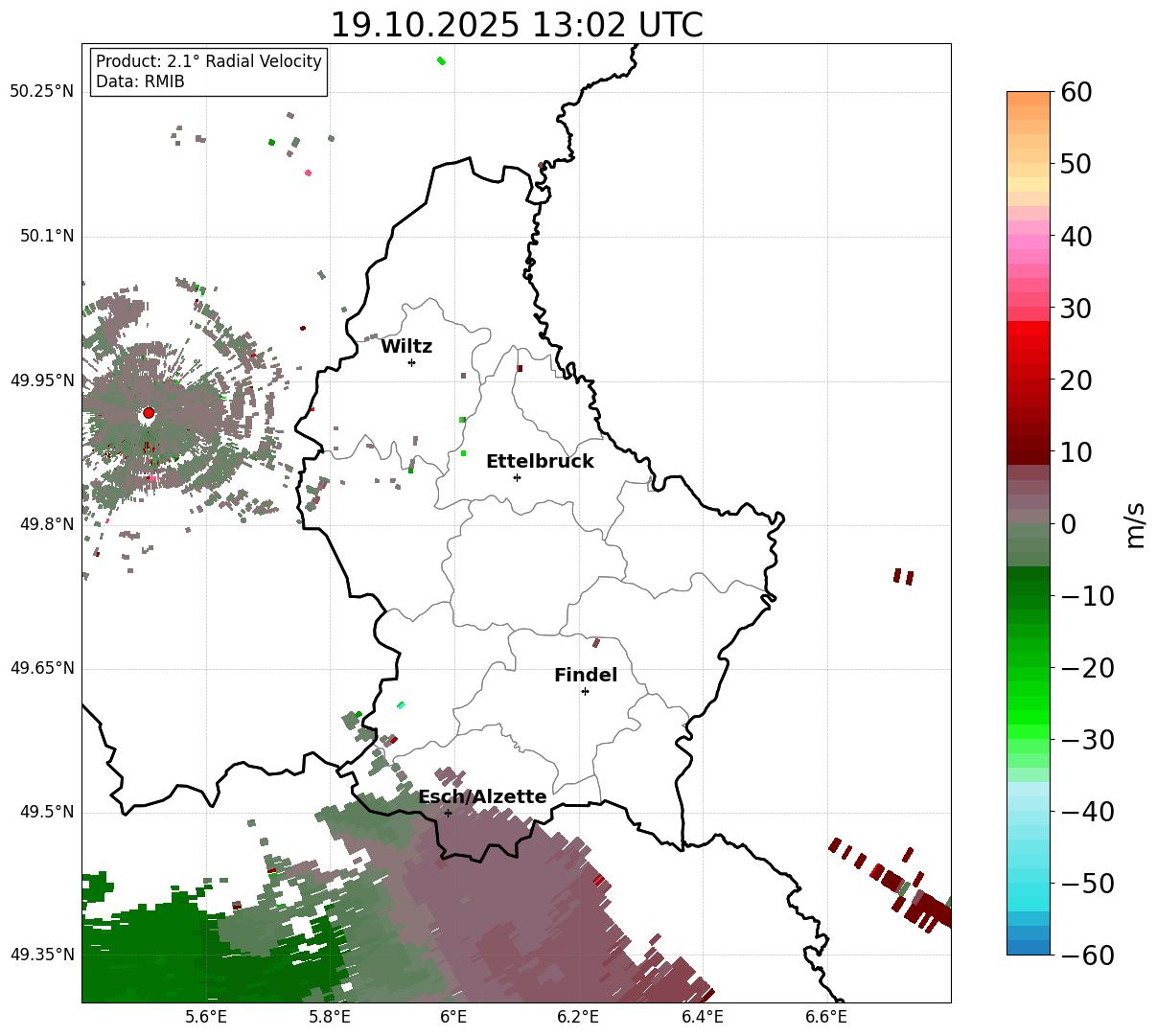Click the colorbar tick label −10
This screenshot has width=1157, height=1036.
pos(1088,596)
